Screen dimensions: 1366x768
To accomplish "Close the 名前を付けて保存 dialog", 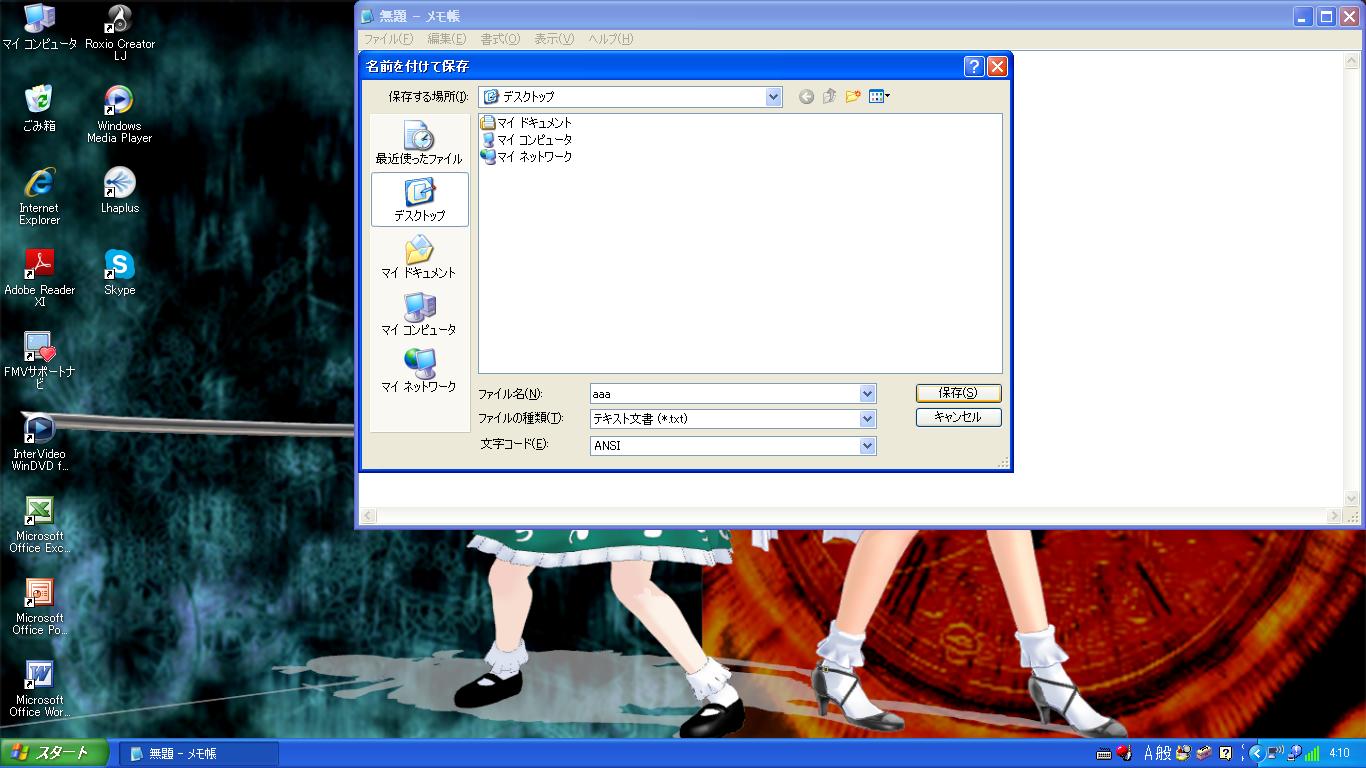I will (x=997, y=66).
